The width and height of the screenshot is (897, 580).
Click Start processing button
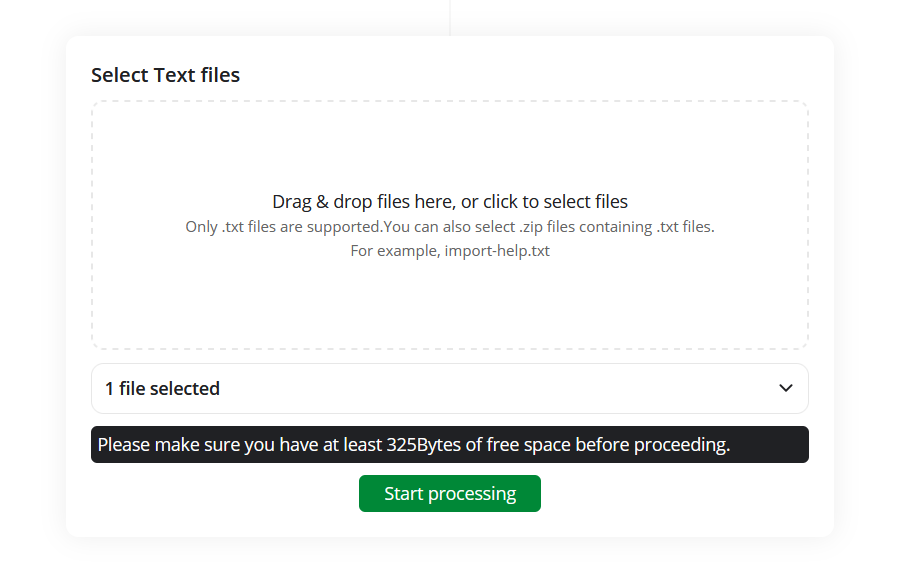(x=450, y=494)
